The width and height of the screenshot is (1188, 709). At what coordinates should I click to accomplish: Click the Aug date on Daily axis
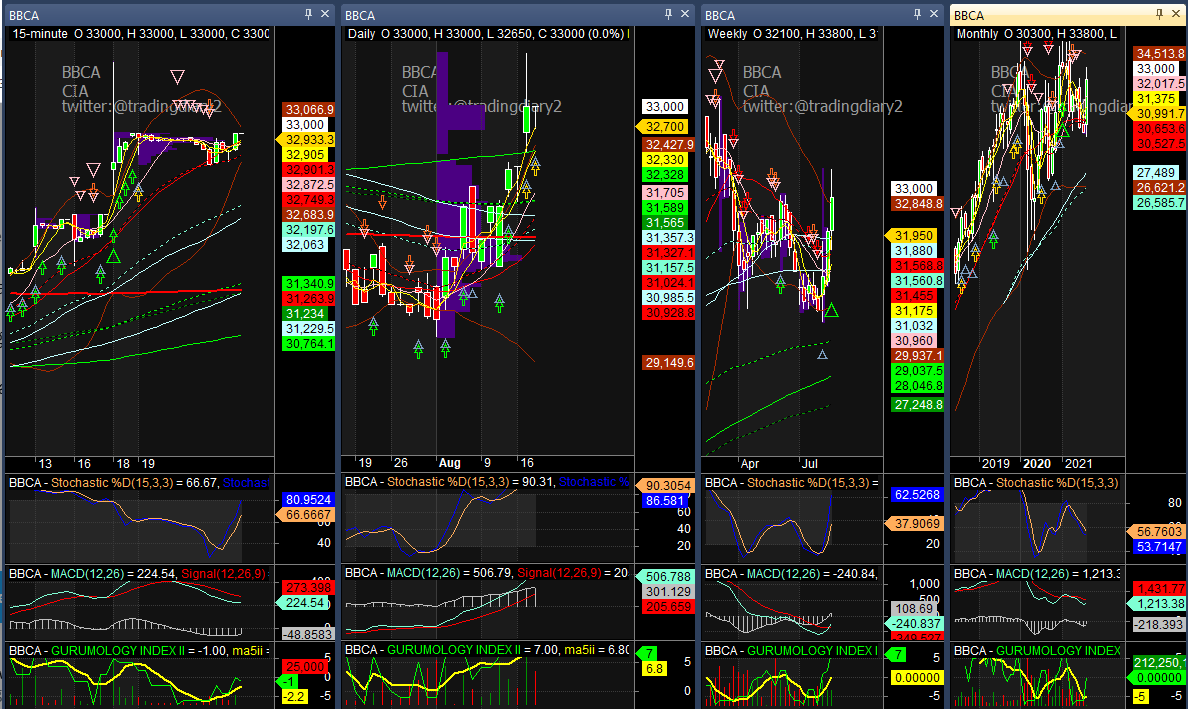tap(449, 463)
